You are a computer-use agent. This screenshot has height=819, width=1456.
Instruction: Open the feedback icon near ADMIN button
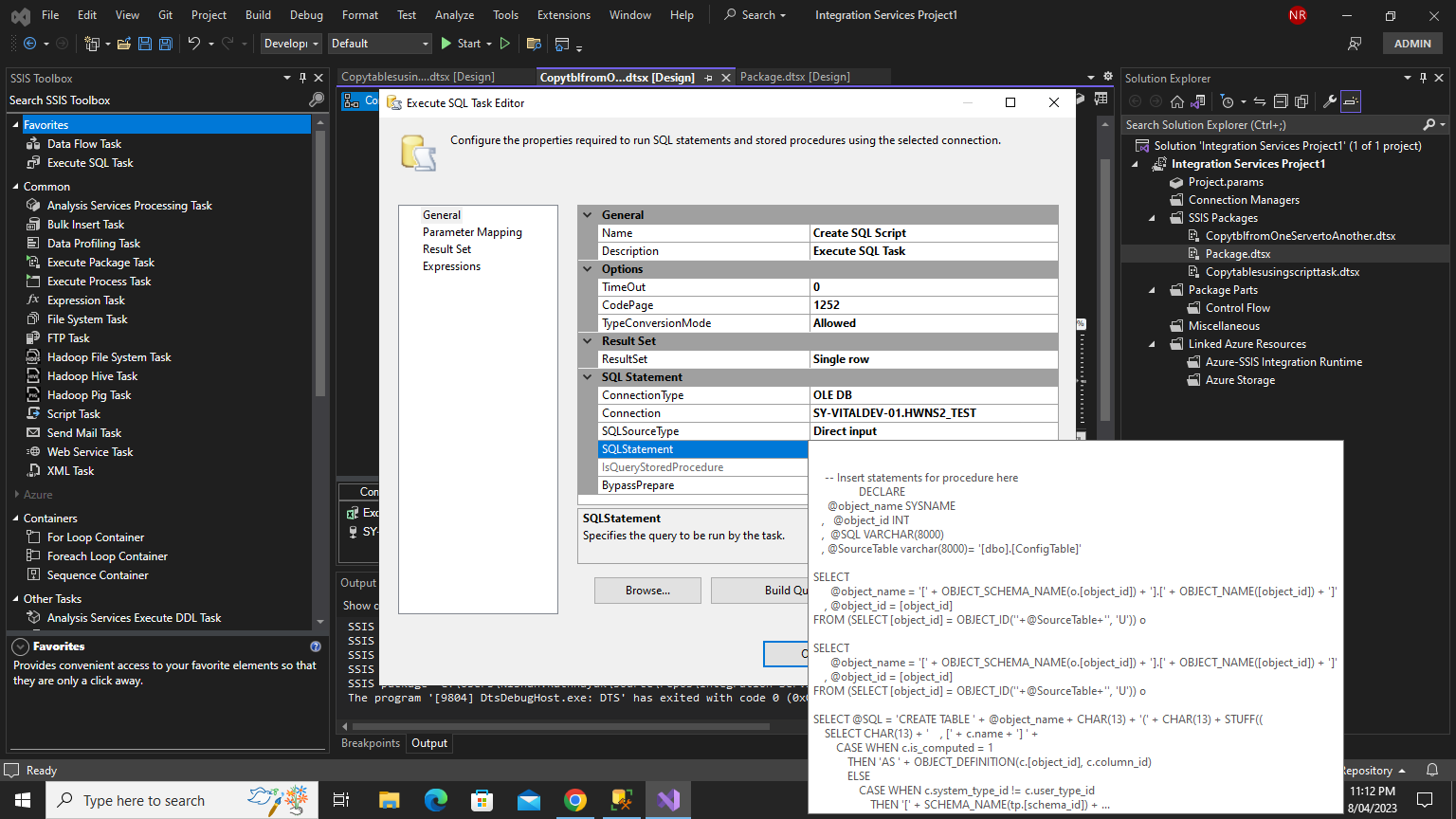[x=1355, y=44]
